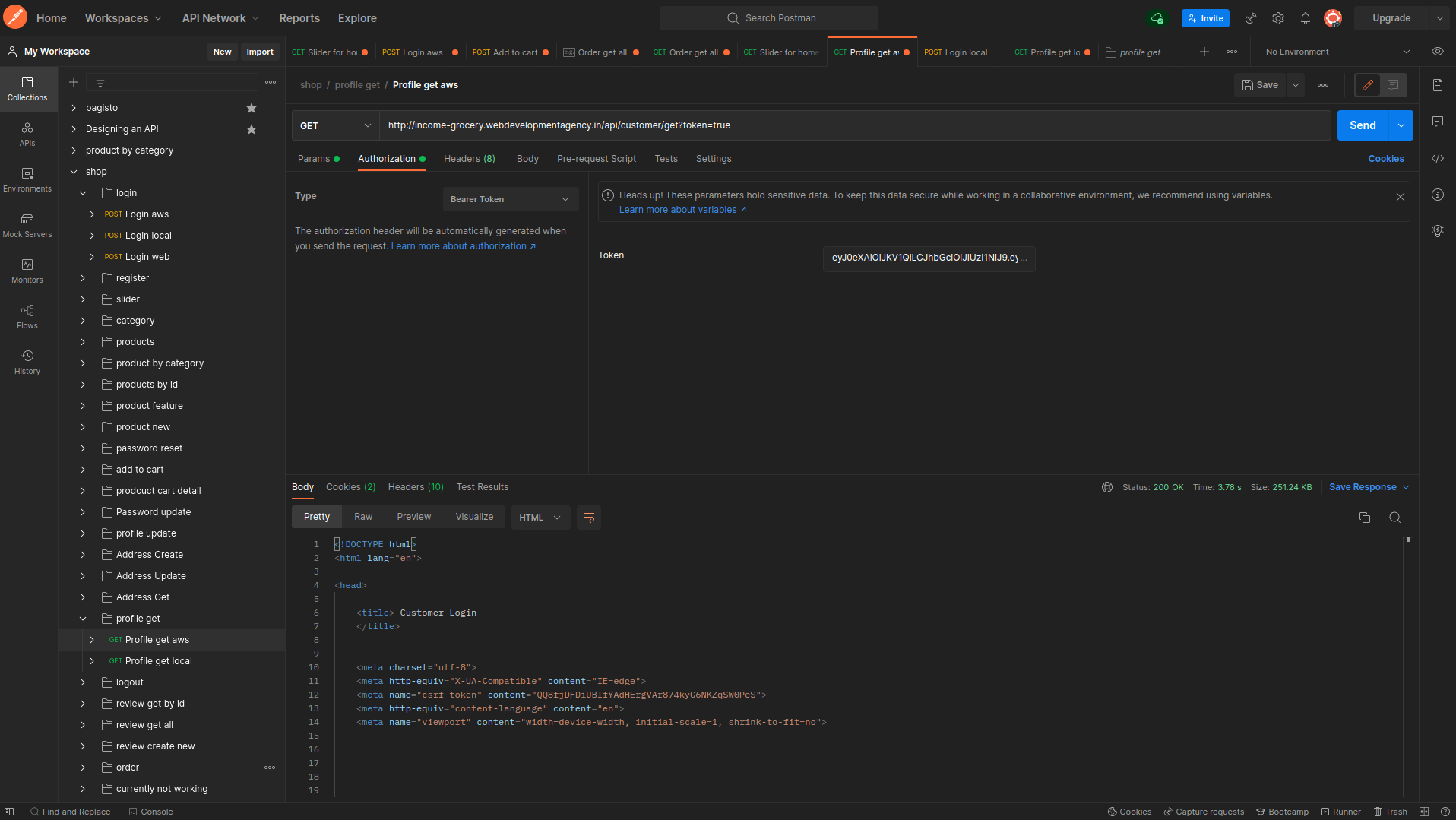The image size is (1456, 820).
Task: Click the sync status cloud icon
Action: pyautogui.click(x=1157, y=18)
